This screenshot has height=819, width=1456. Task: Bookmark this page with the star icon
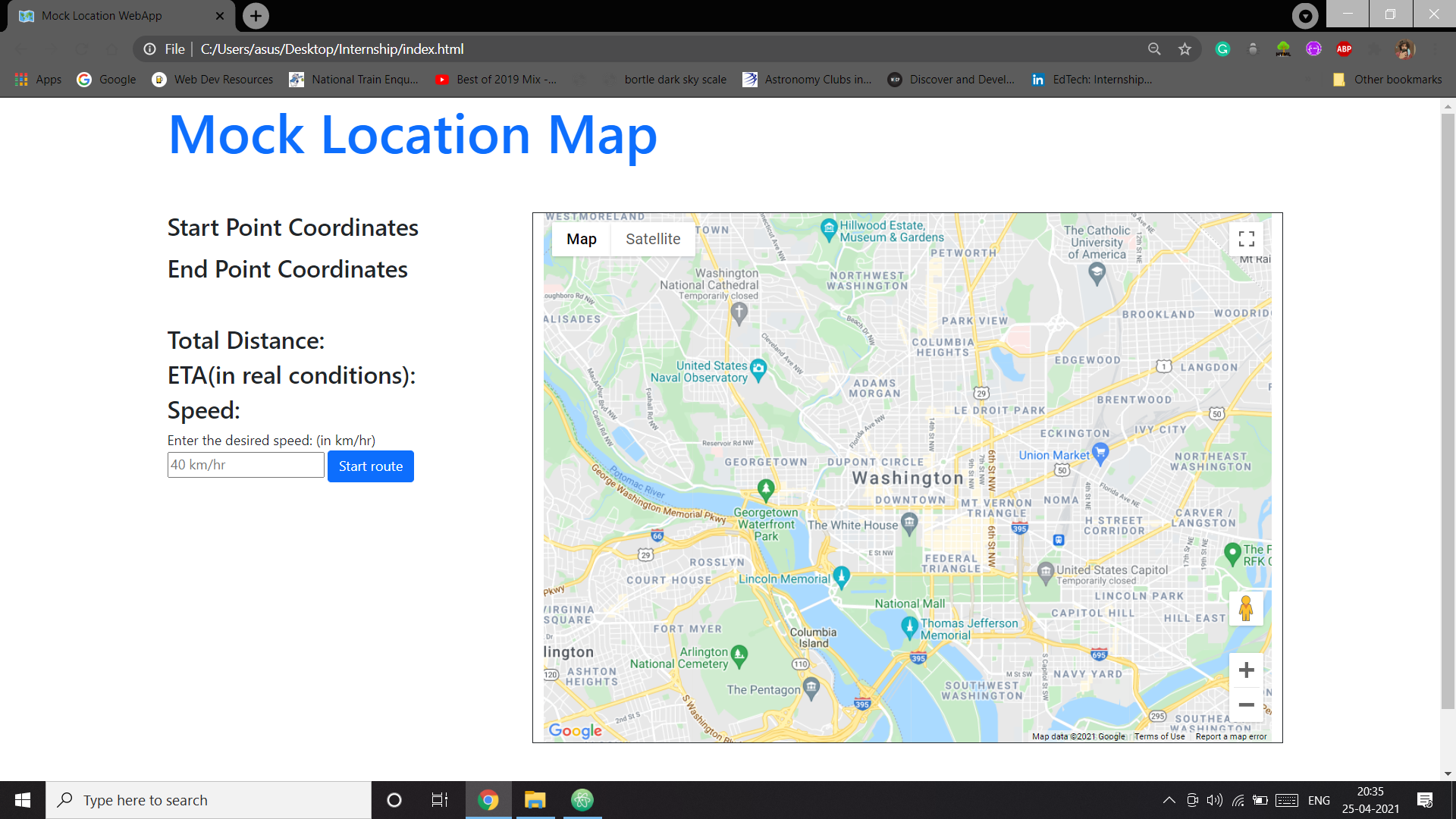pyautogui.click(x=1185, y=49)
